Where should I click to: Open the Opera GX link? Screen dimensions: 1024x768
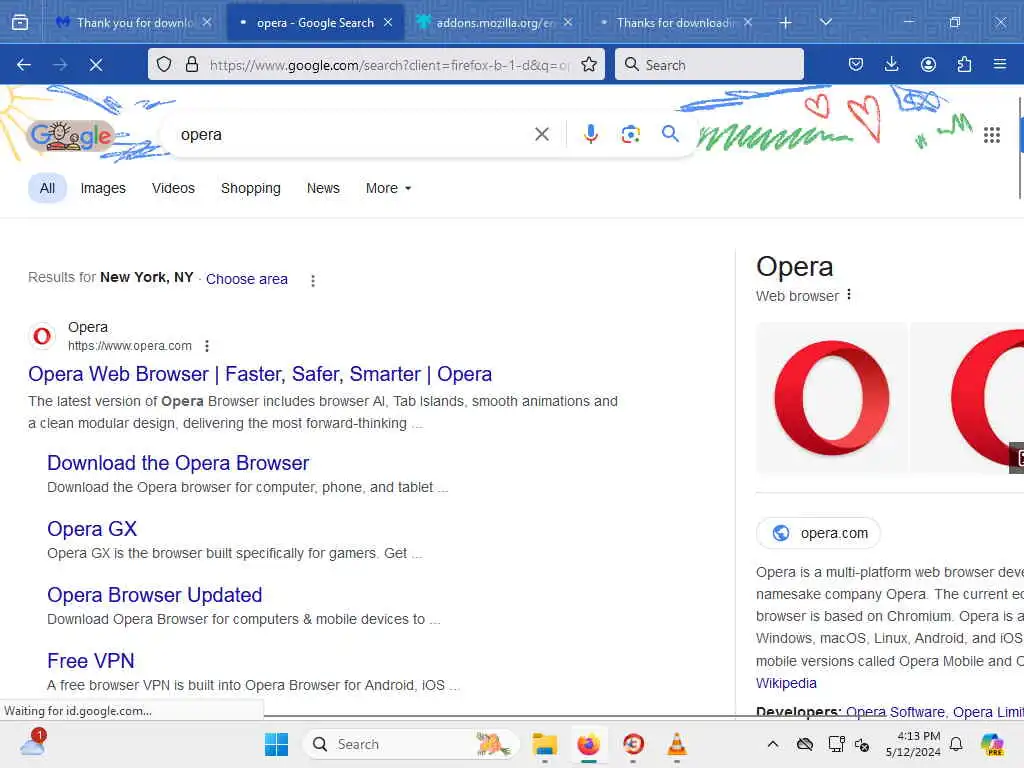[x=92, y=529]
